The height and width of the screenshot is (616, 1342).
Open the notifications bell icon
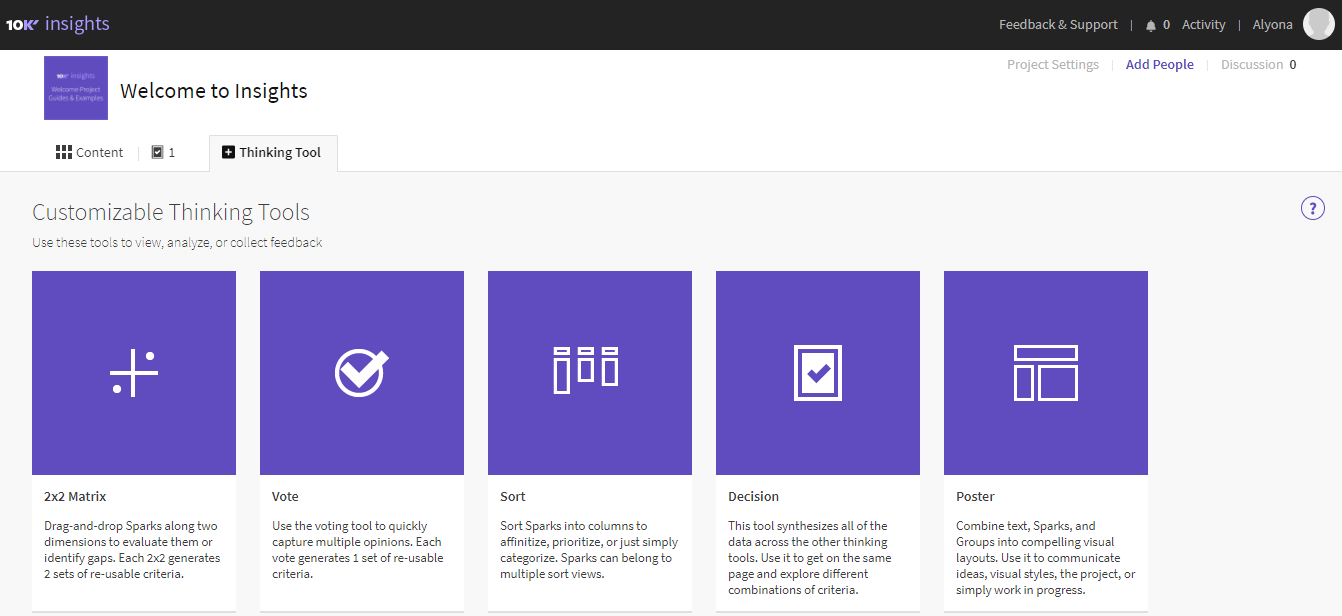pyautogui.click(x=1150, y=25)
